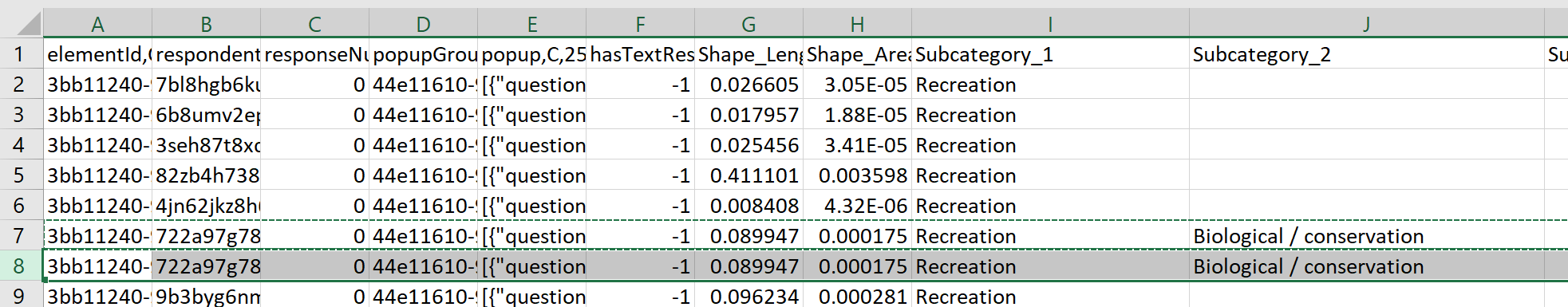Click '722a97g78' cell in row 8
The image size is (1568, 307).
pyautogui.click(x=206, y=266)
